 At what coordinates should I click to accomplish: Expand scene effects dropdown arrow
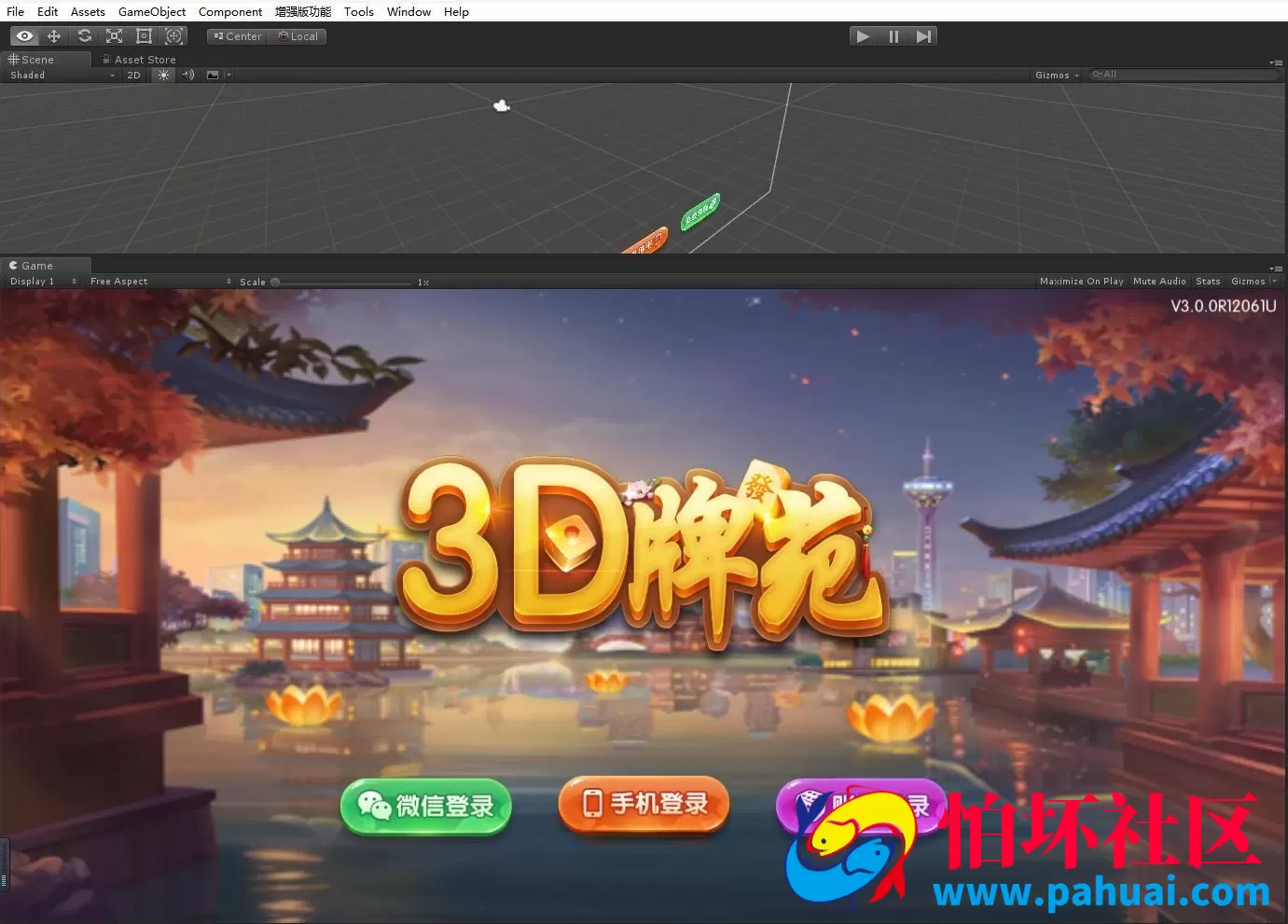coord(229,75)
